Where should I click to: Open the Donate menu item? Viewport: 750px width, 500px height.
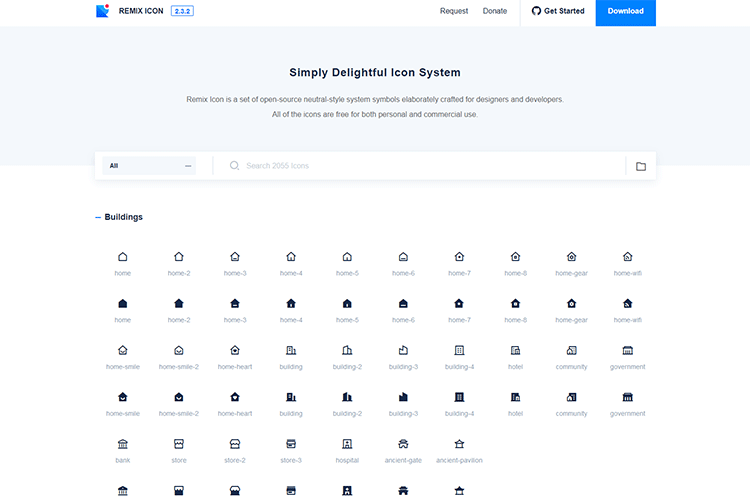pos(495,11)
